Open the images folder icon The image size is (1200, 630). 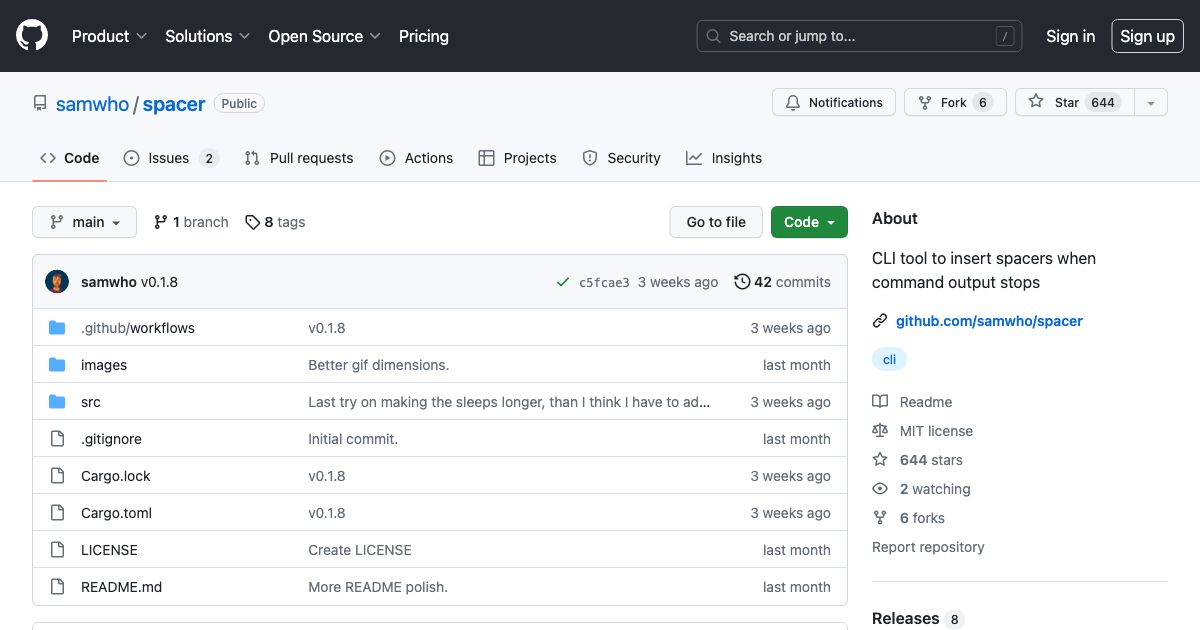click(x=59, y=364)
